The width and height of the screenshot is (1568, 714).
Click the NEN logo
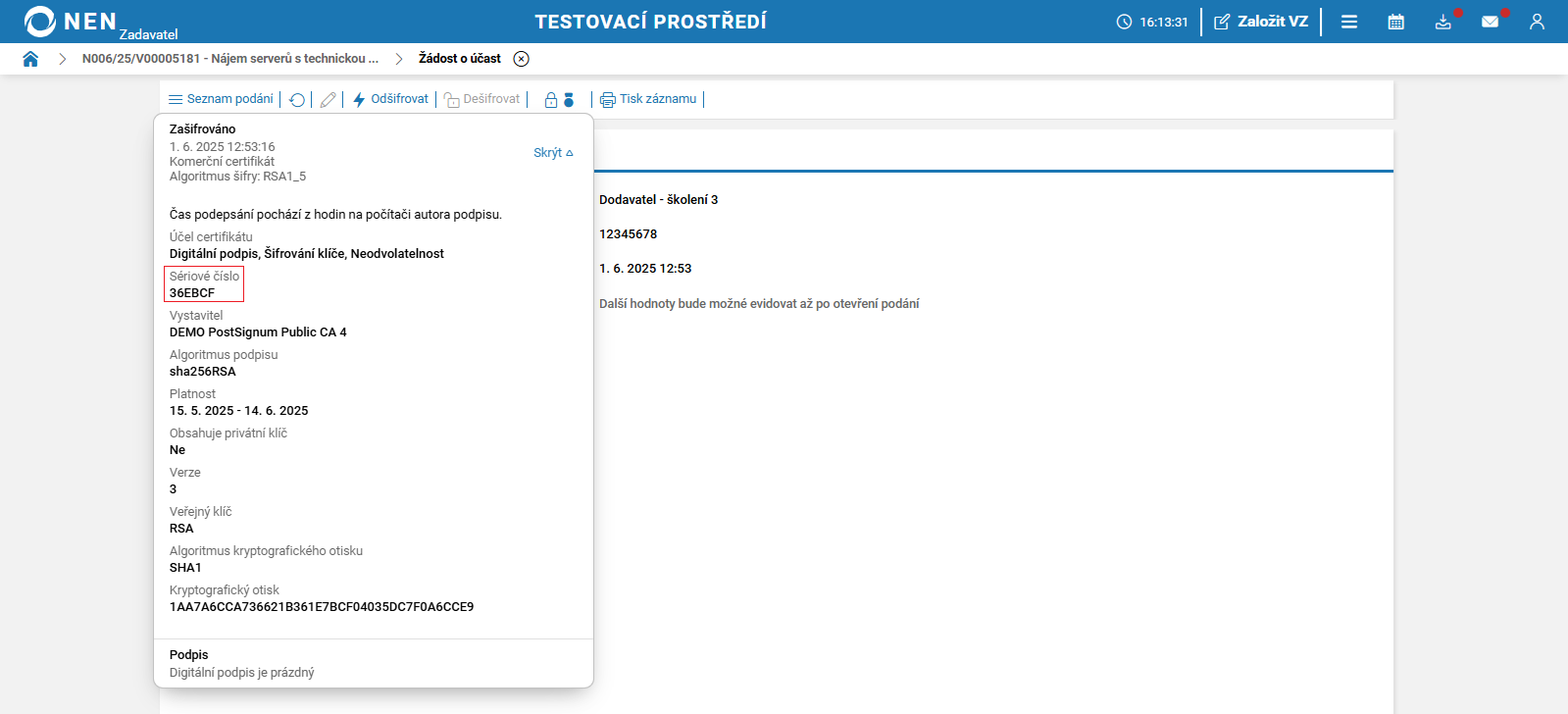(x=71, y=22)
